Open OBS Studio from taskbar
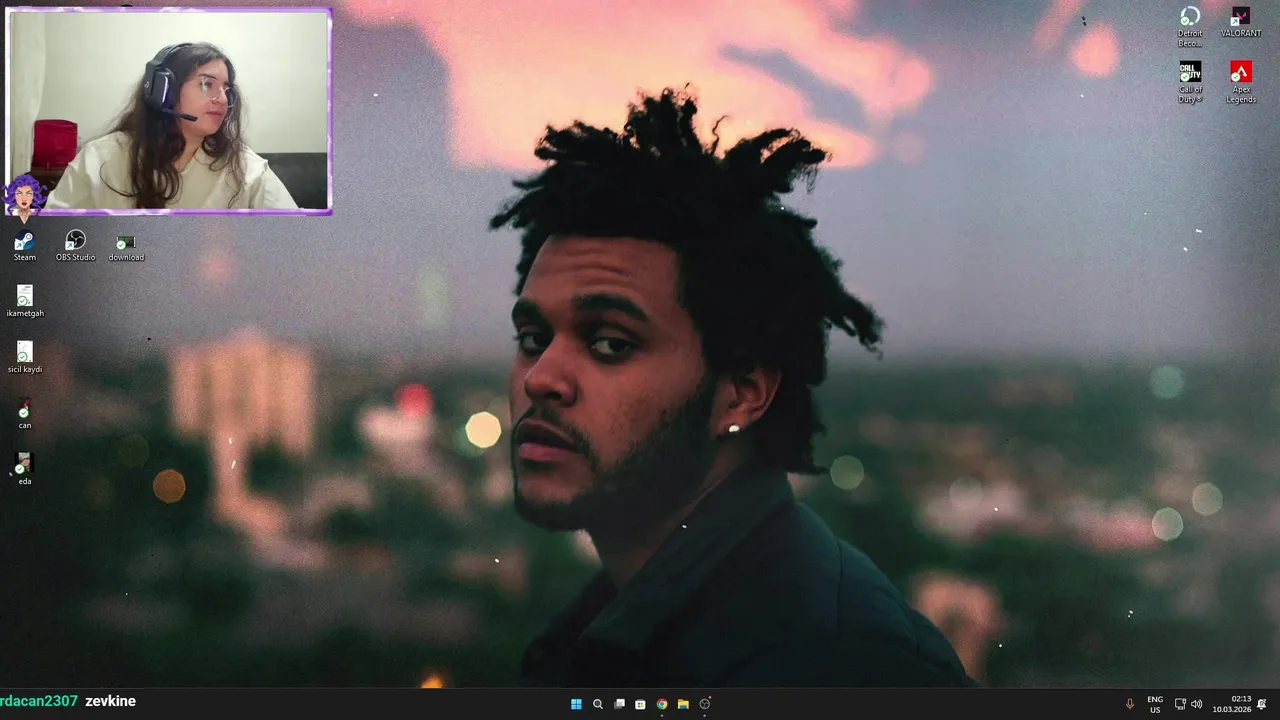 pyautogui.click(x=705, y=704)
